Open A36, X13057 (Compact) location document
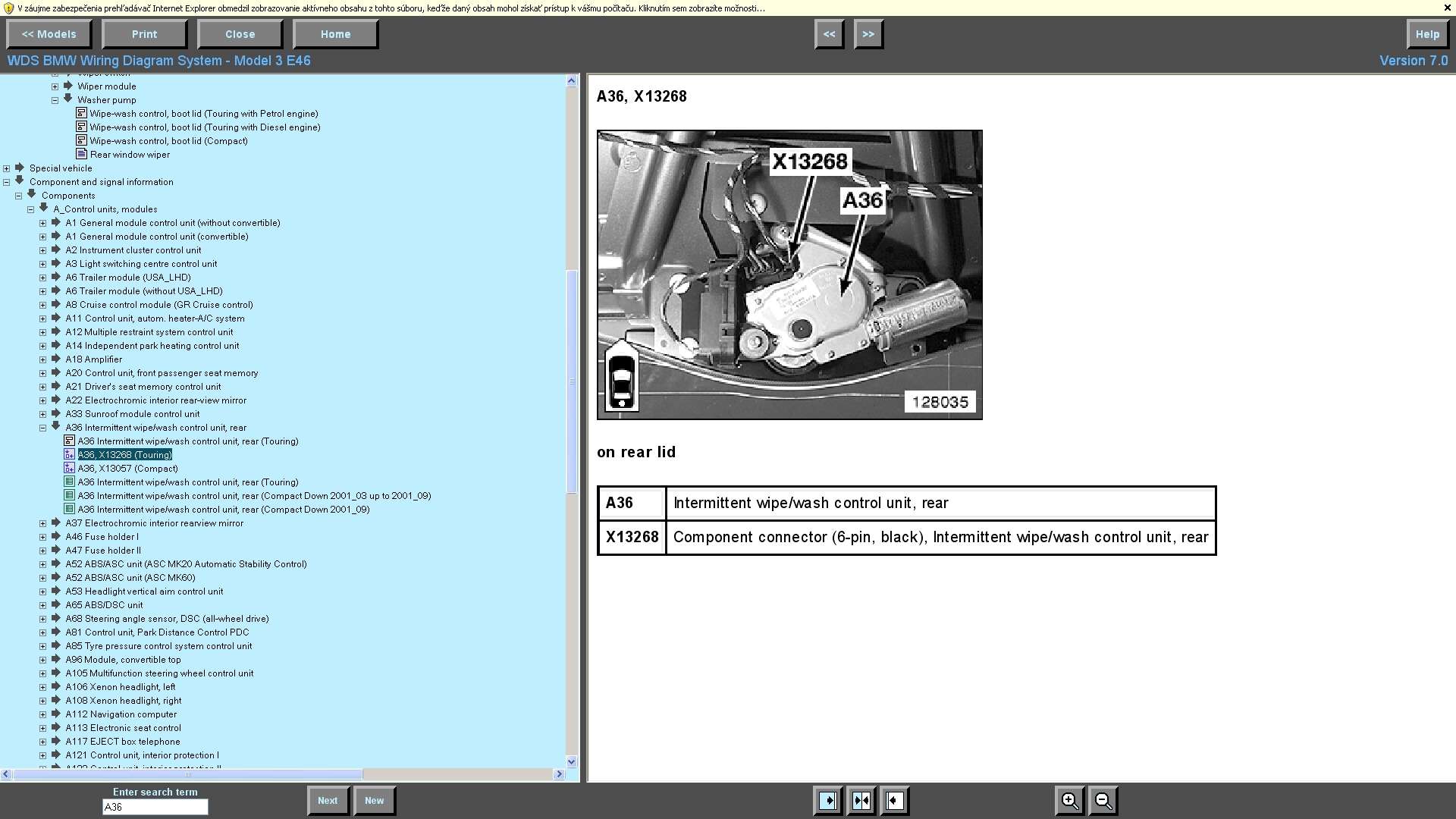 pos(127,469)
